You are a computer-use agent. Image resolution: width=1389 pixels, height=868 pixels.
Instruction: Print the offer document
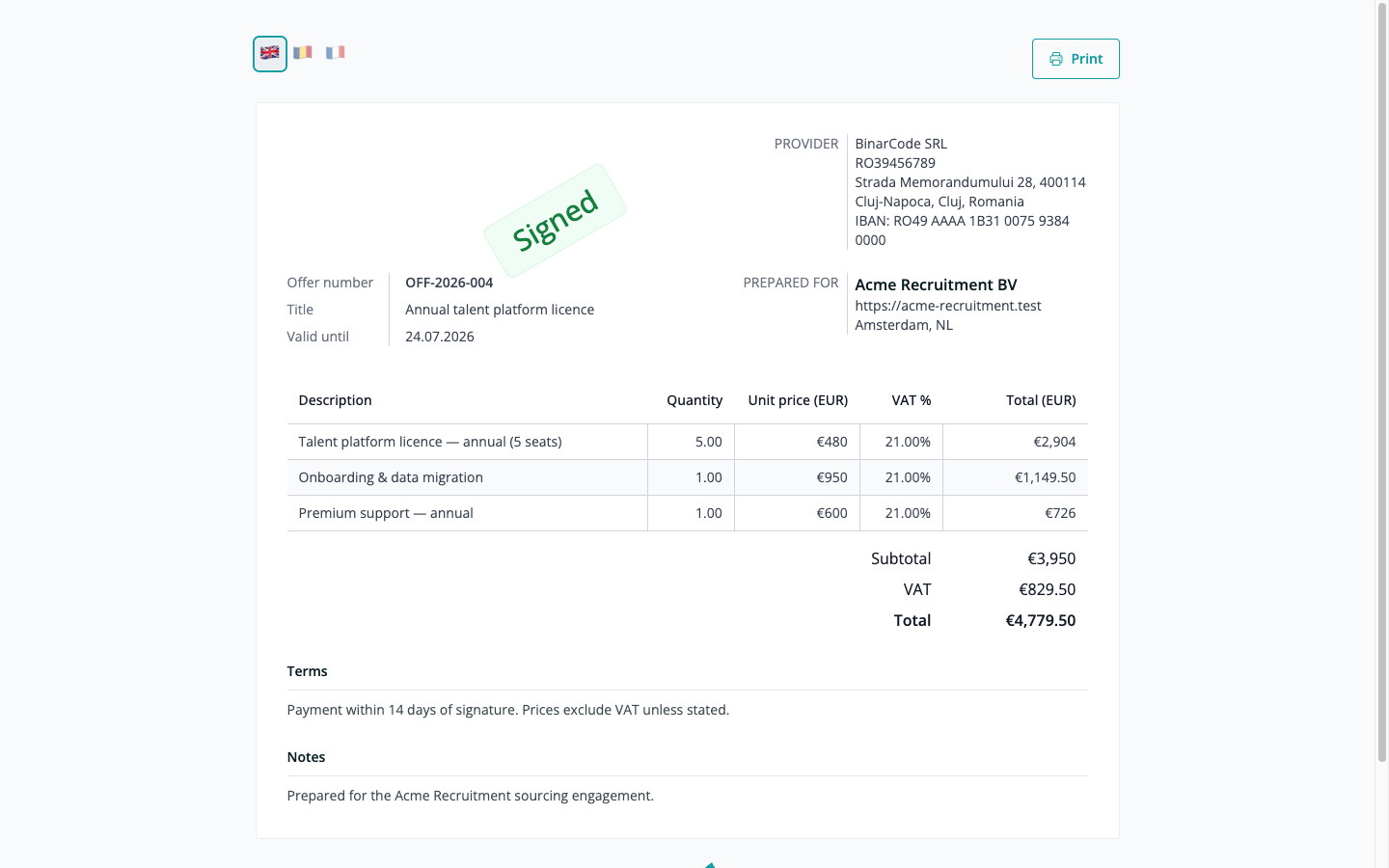tap(1076, 59)
